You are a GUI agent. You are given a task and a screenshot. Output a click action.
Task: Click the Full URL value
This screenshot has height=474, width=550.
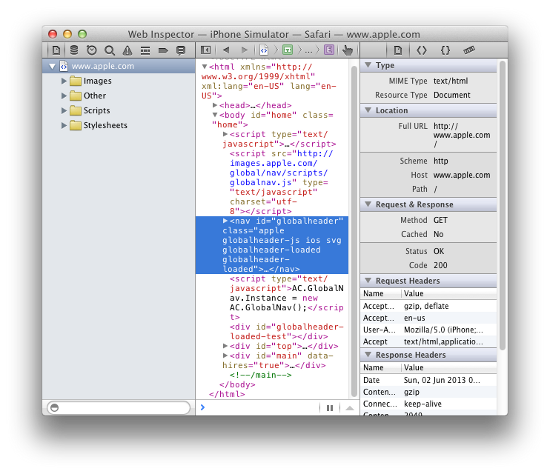click(462, 135)
